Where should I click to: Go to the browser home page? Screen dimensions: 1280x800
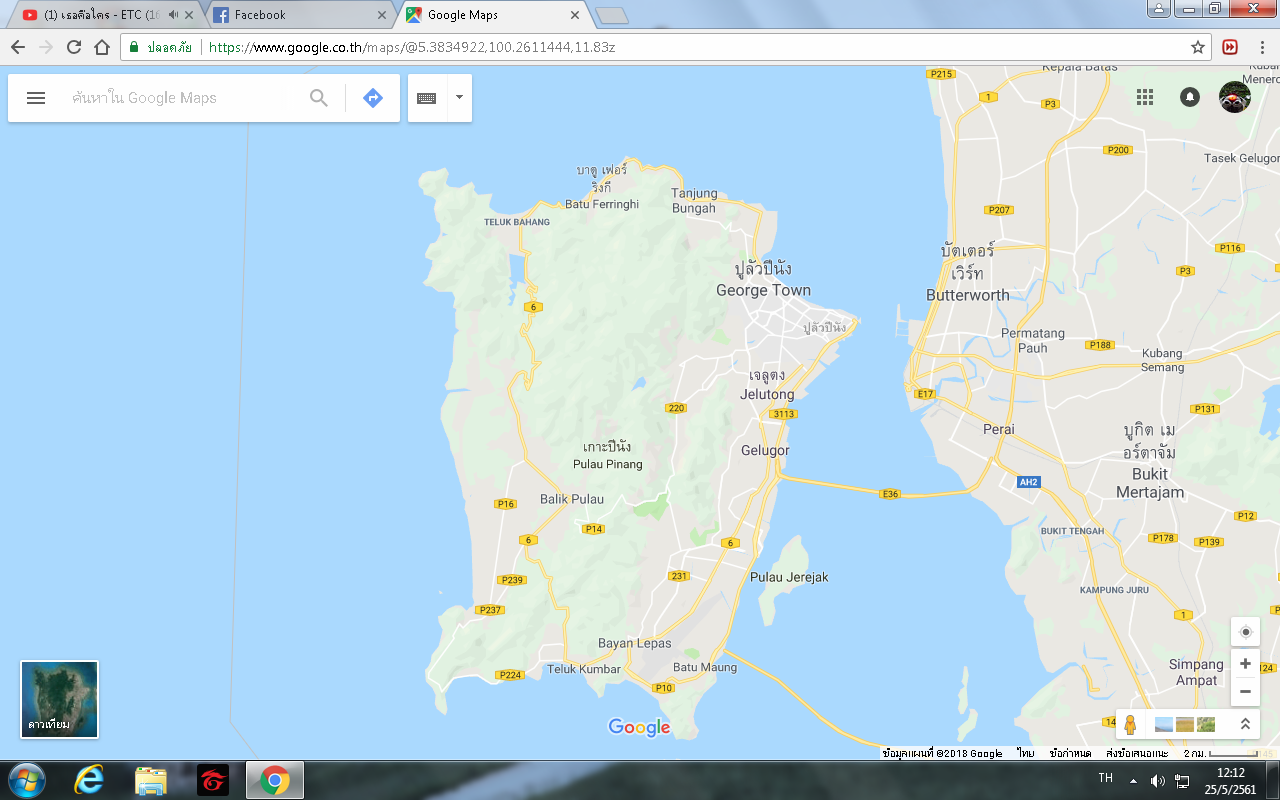pyautogui.click(x=102, y=47)
